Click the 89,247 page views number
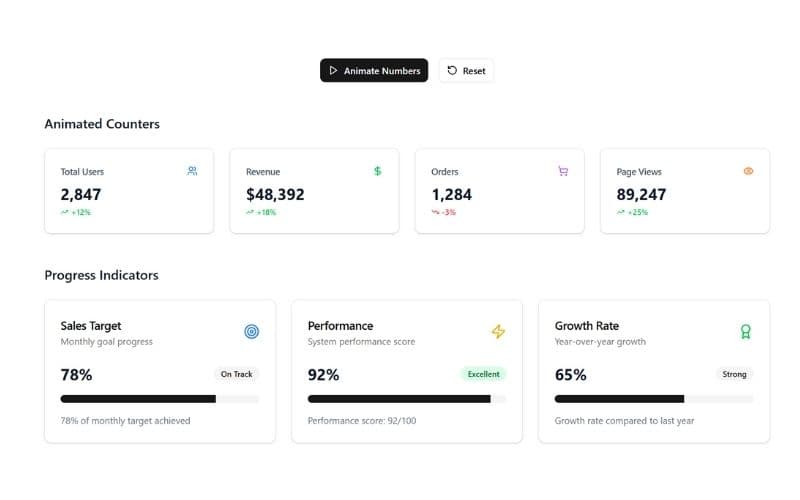Image resolution: width=800 pixels, height=500 pixels. (641, 194)
